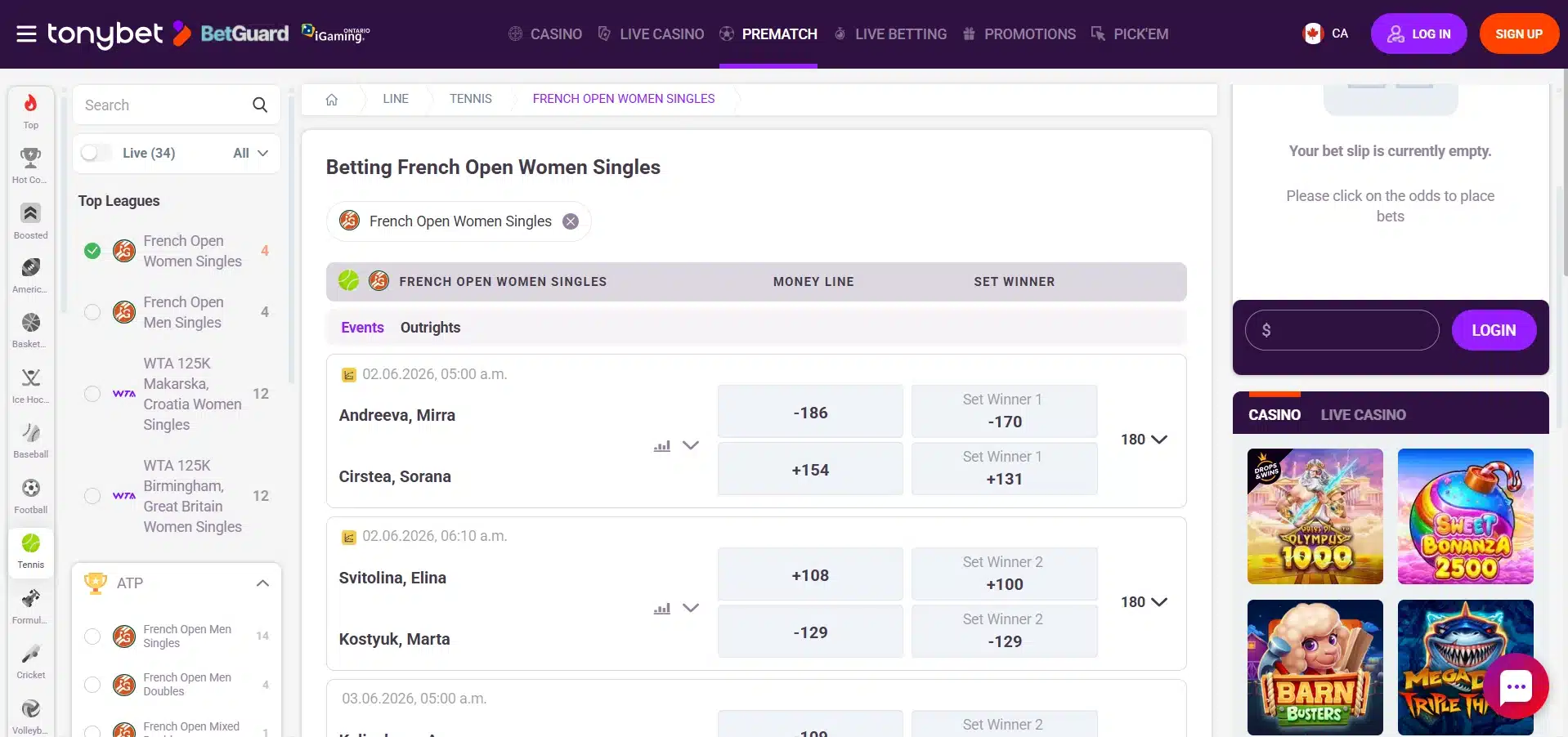
Task: Open the CASINO nav item
Action: [x=545, y=33]
